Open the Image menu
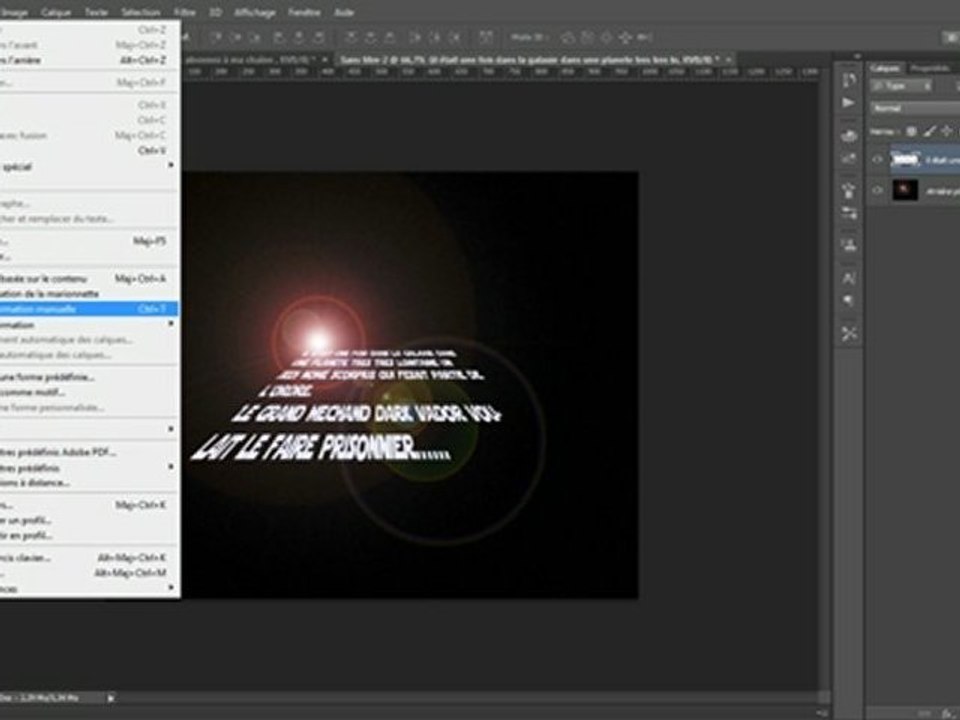The width and height of the screenshot is (960, 720). pos(14,12)
